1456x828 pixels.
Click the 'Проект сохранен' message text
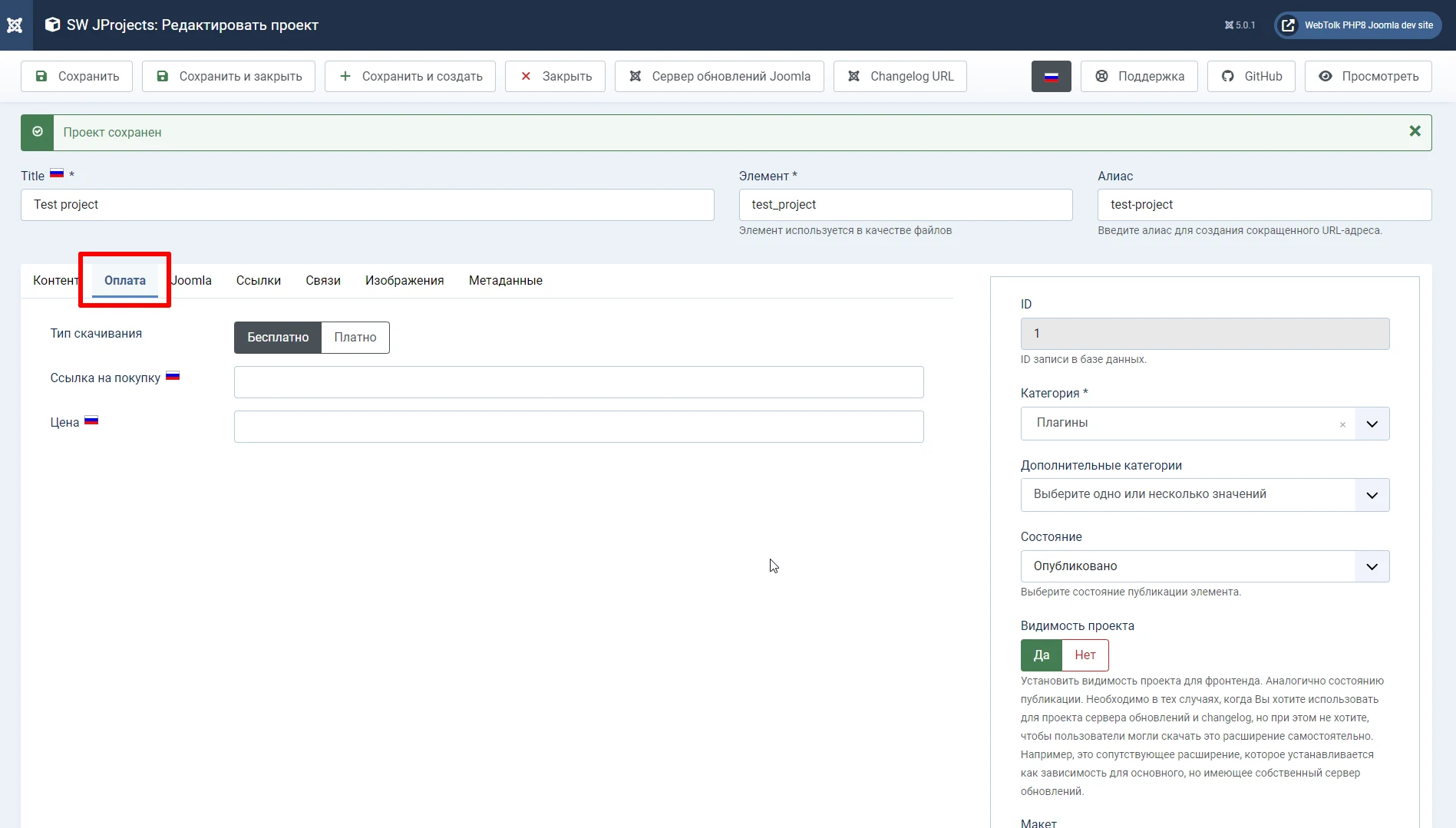coord(112,132)
